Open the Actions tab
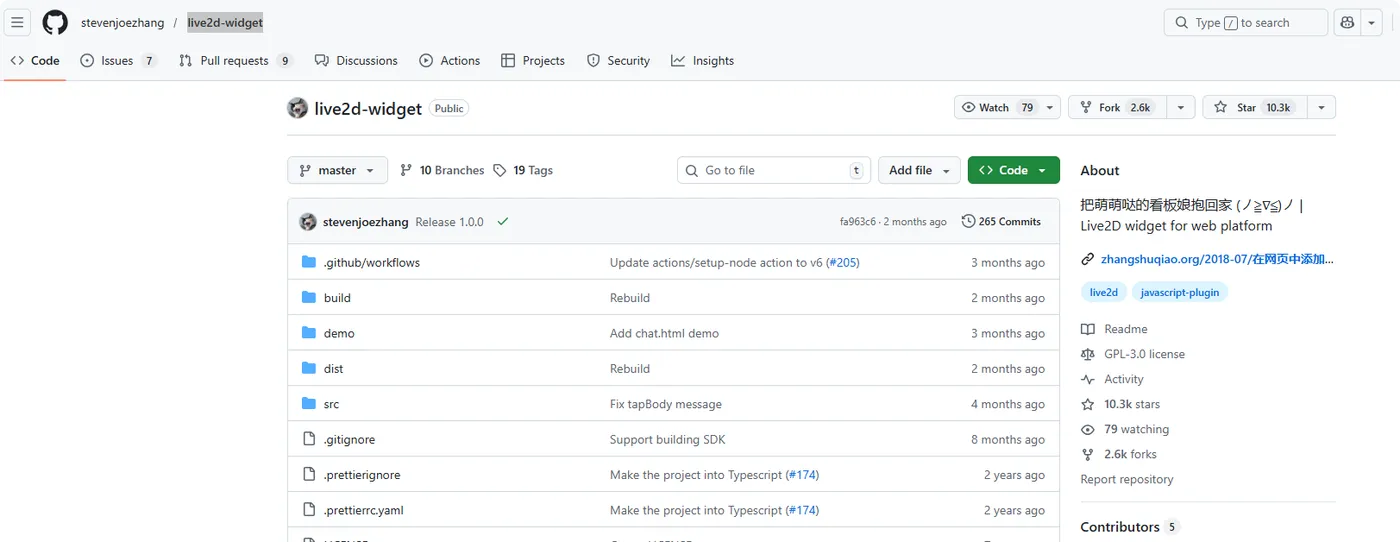 [450, 61]
